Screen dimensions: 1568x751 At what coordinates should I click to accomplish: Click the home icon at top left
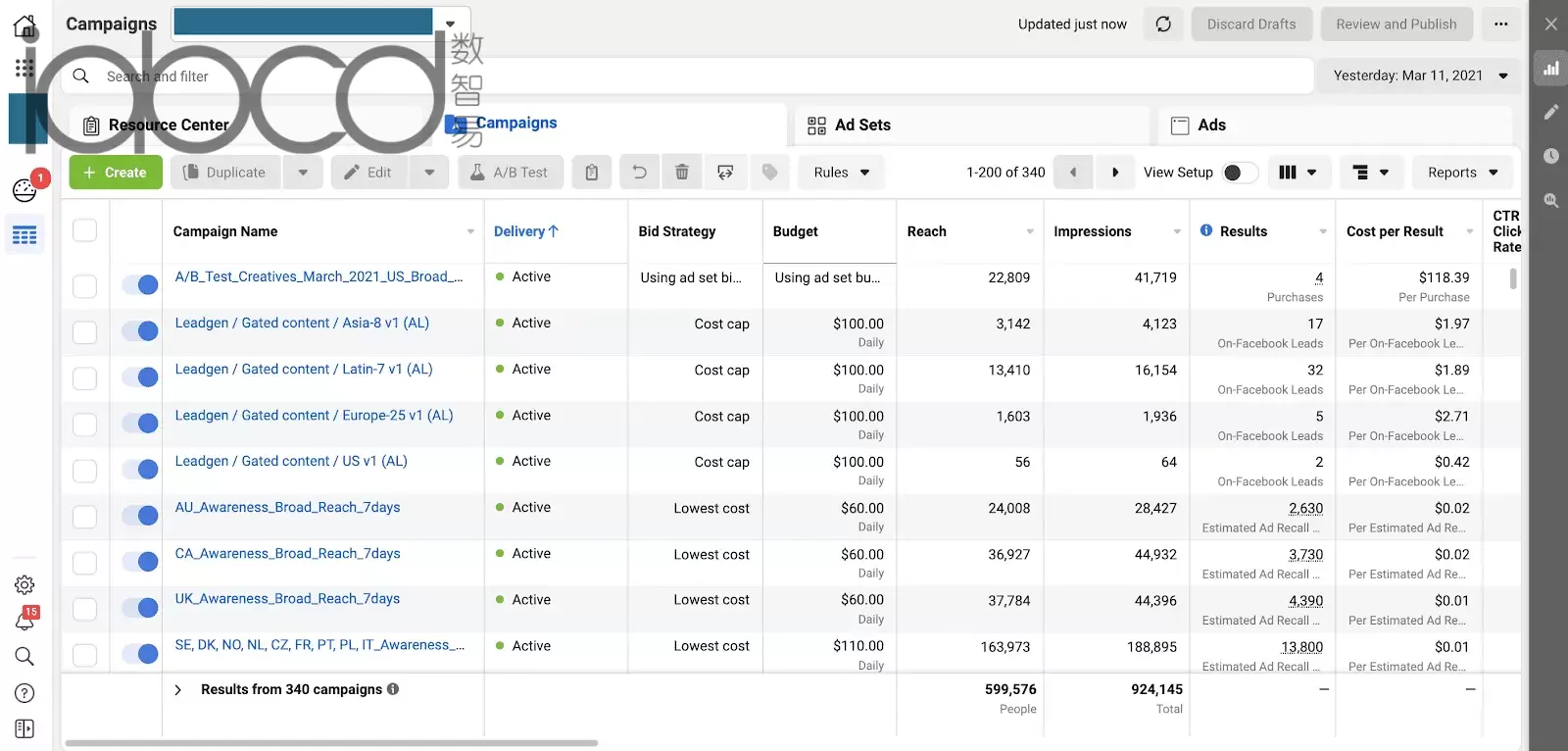[24, 25]
